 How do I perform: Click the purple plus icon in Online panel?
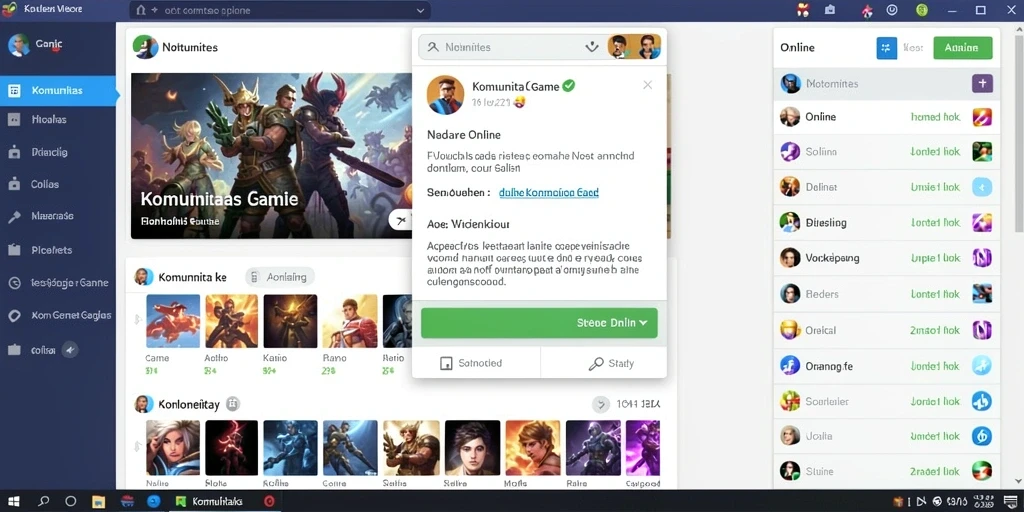(x=982, y=84)
